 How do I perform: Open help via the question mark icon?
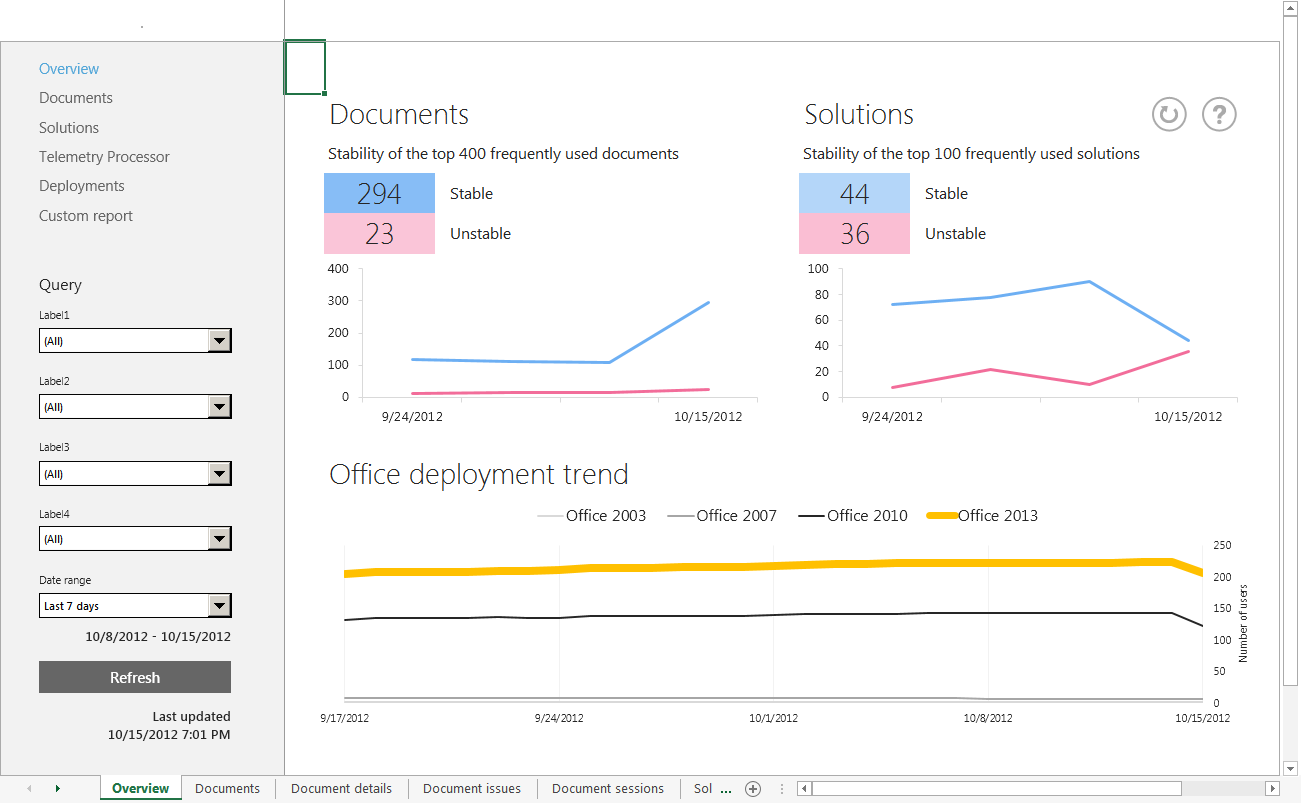click(x=1219, y=114)
